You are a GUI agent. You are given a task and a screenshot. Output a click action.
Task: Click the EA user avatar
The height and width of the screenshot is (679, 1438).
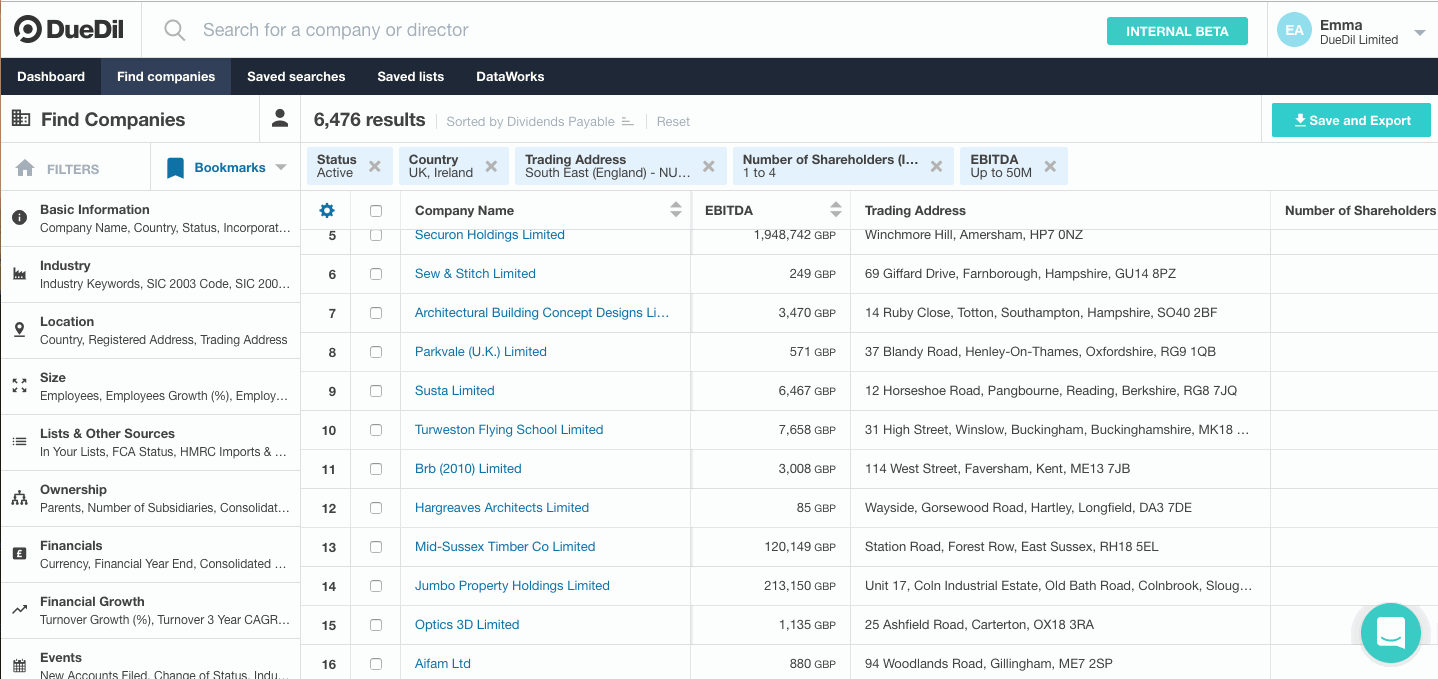click(1294, 30)
